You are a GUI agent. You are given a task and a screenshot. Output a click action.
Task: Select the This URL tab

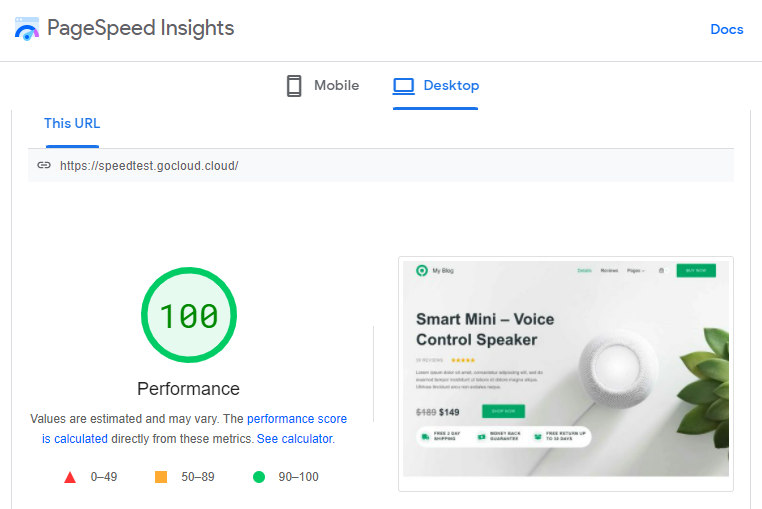(x=72, y=124)
